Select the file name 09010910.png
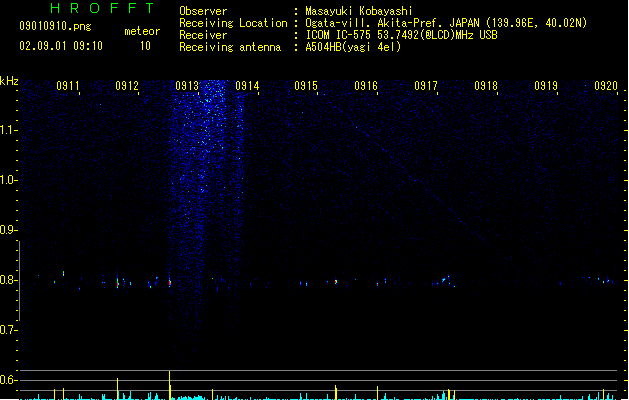 click(55, 26)
